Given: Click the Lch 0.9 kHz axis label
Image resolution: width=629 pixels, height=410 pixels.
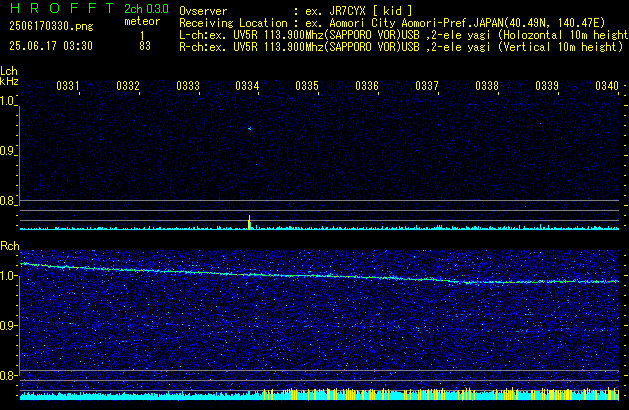Looking at the screenshot, I should tap(7, 151).
